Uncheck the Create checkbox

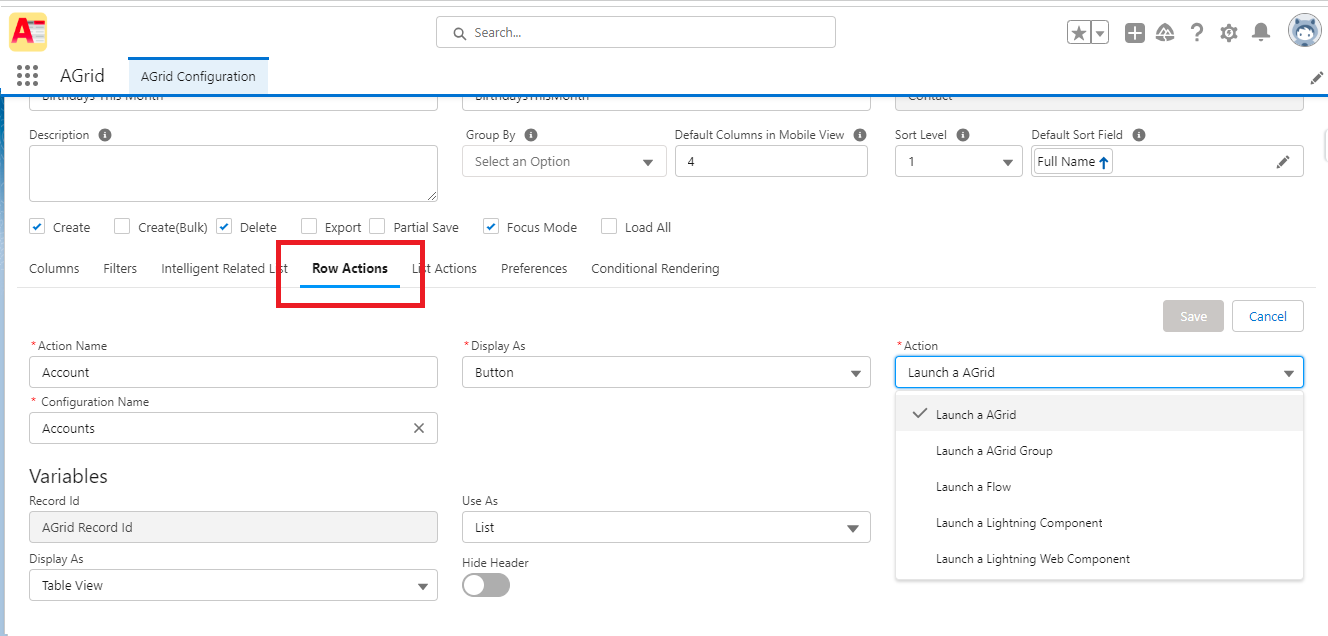tap(37, 227)
